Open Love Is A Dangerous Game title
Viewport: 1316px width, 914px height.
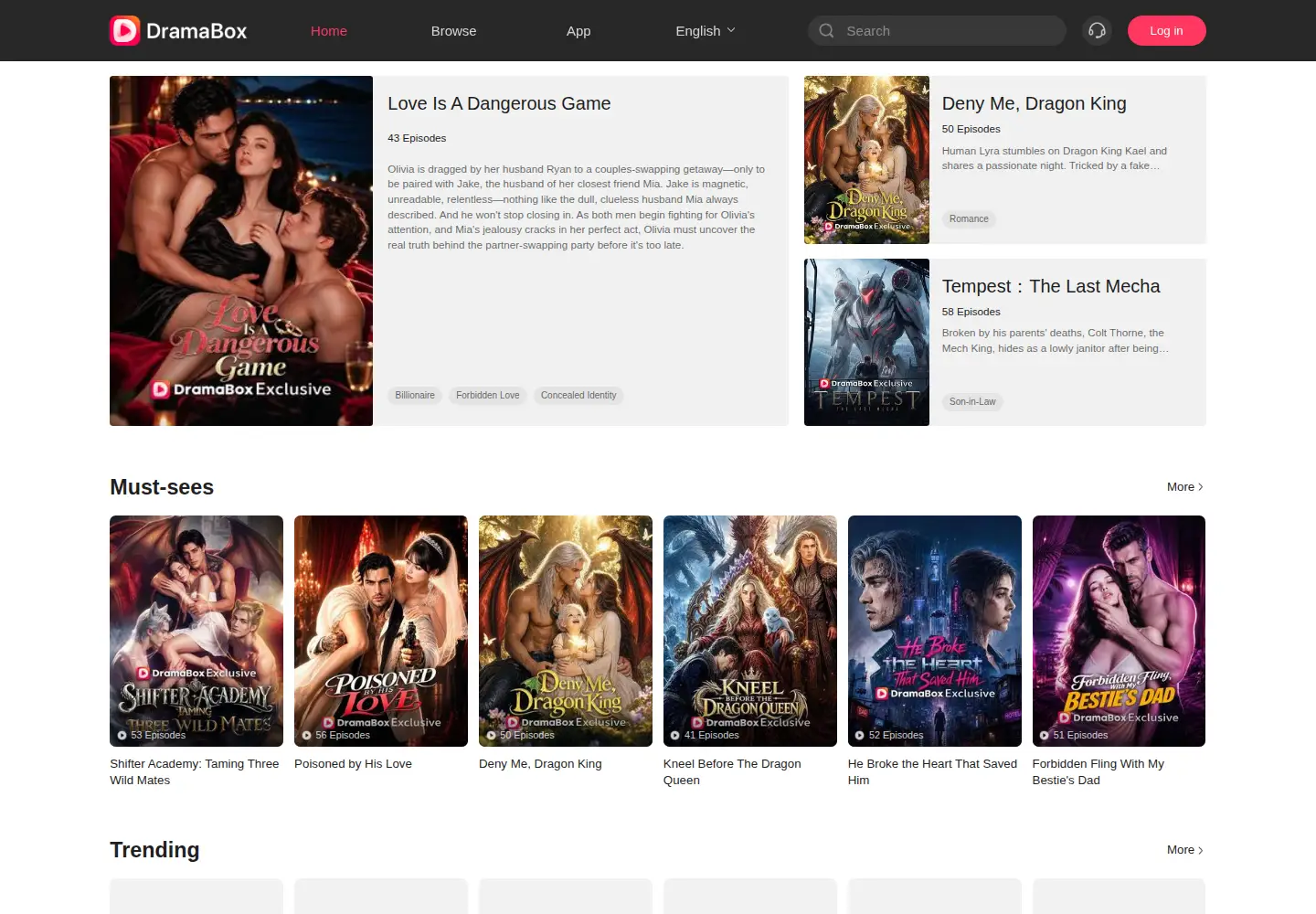pos(499,104)
